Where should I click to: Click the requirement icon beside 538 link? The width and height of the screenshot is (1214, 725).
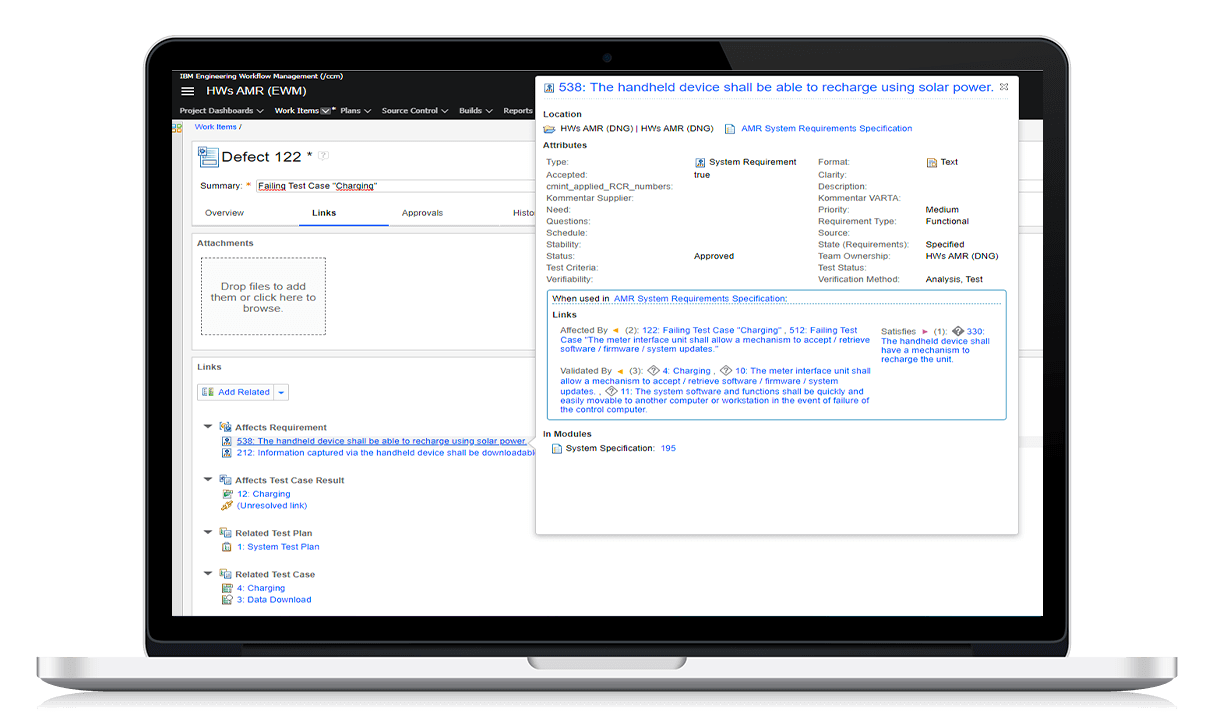pyautogui.click(x=228, y=440)
